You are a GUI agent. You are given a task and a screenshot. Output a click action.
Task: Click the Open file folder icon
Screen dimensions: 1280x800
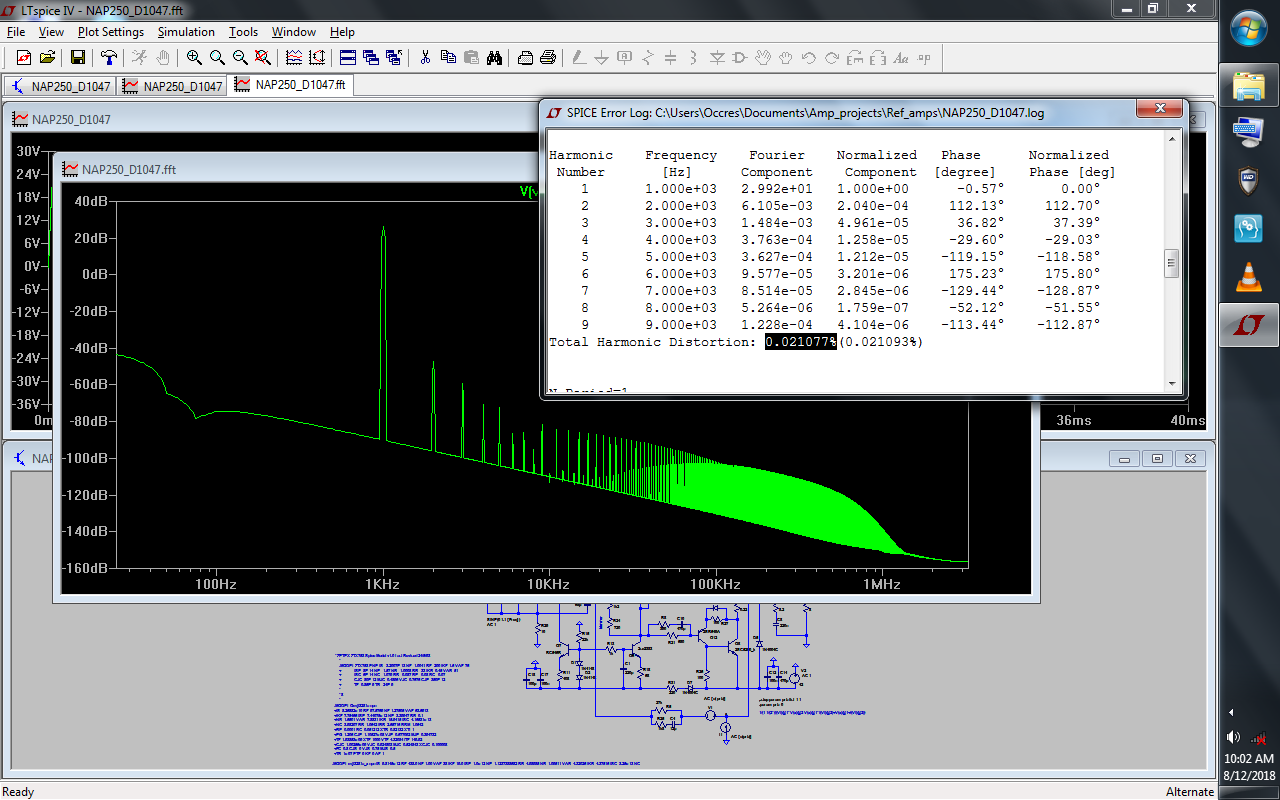coord(47,57)
